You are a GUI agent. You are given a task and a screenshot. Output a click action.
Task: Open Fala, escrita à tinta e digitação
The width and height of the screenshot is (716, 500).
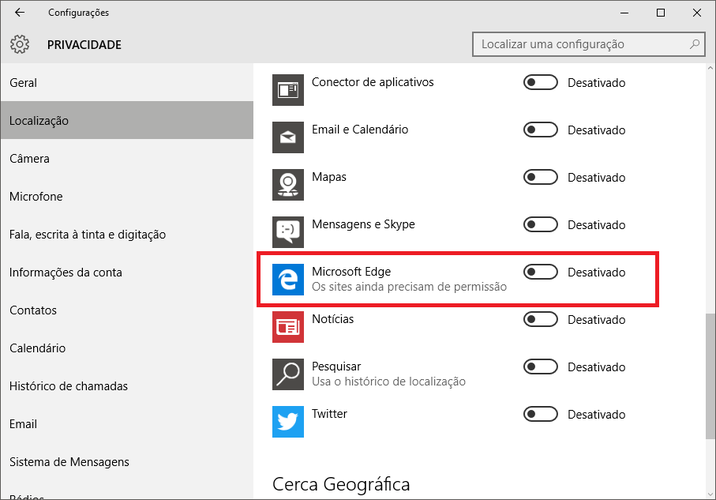pyautogui.click(x=127, y=234)
